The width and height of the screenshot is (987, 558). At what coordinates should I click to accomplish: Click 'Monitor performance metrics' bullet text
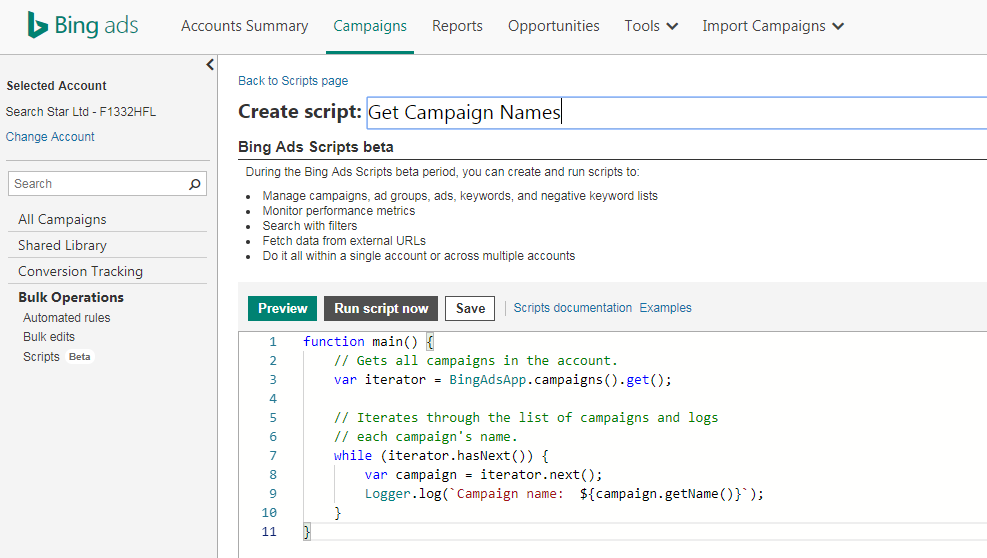click(x=339, y=211)
